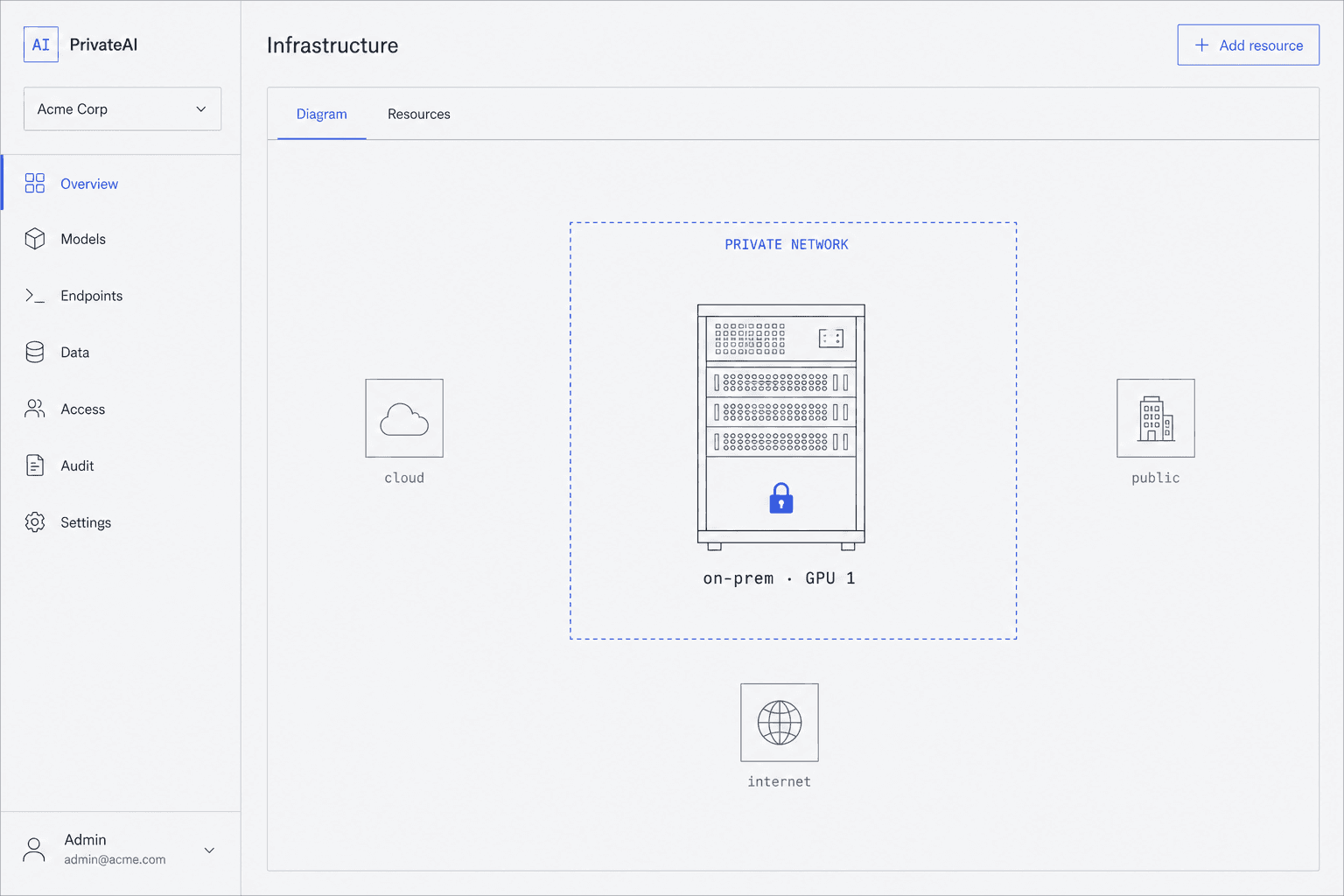The height and width of the screenshot is (896, 1344).
Task: Click the PrivateAI logo icon
Action: tap(41, 45)
